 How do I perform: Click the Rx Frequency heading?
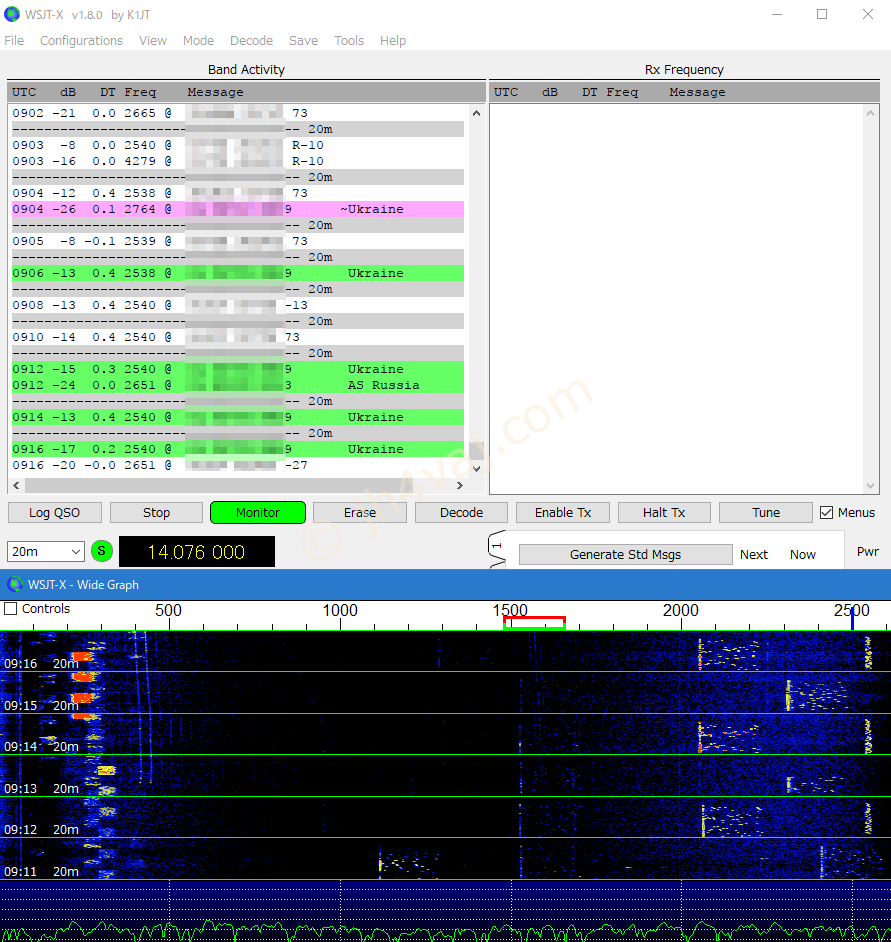coord(684,70)
